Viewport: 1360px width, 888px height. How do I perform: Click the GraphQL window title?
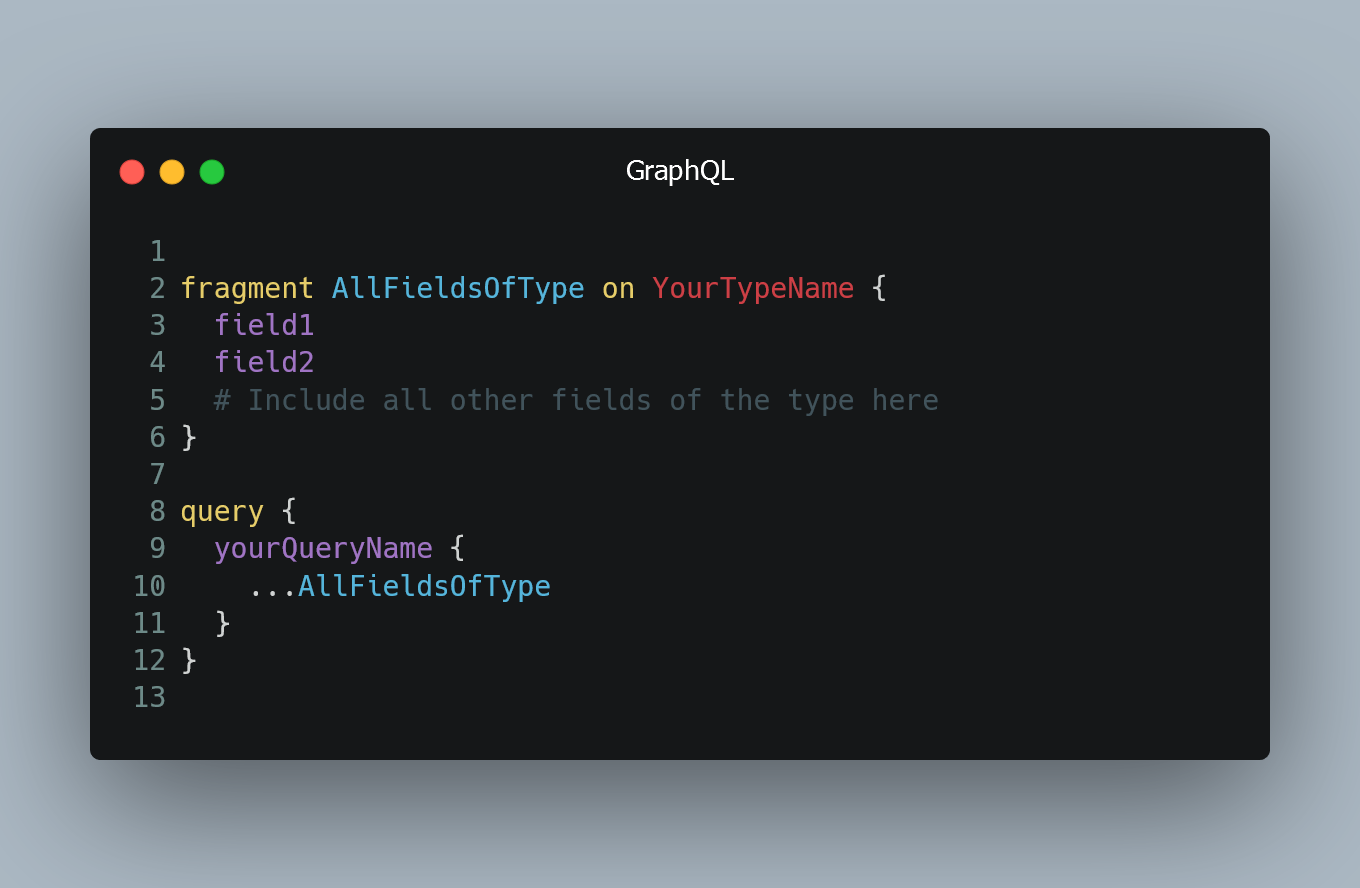pyautogui.click(x=680, y=171)
